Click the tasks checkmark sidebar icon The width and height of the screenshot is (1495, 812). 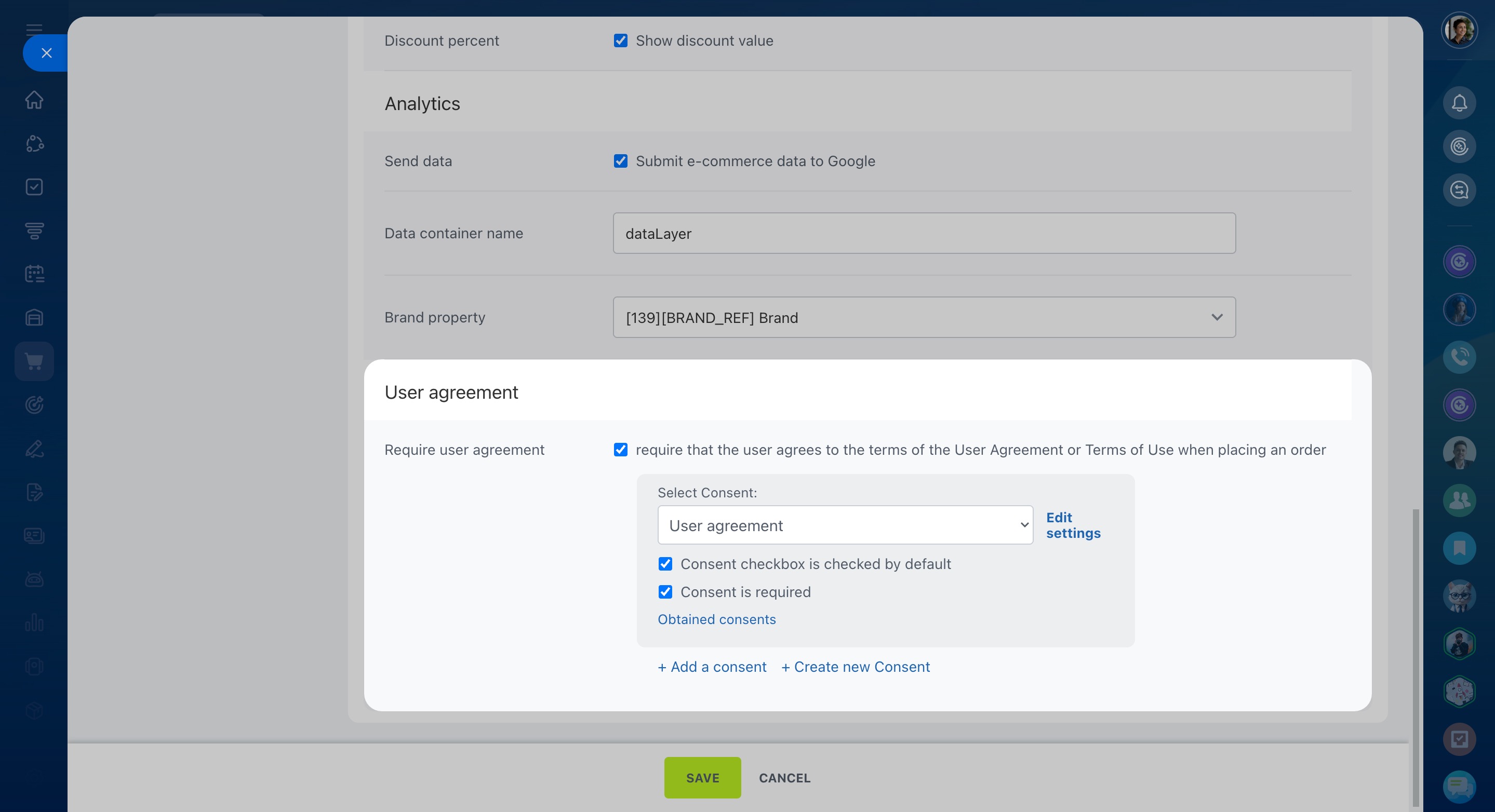(34, 187)
